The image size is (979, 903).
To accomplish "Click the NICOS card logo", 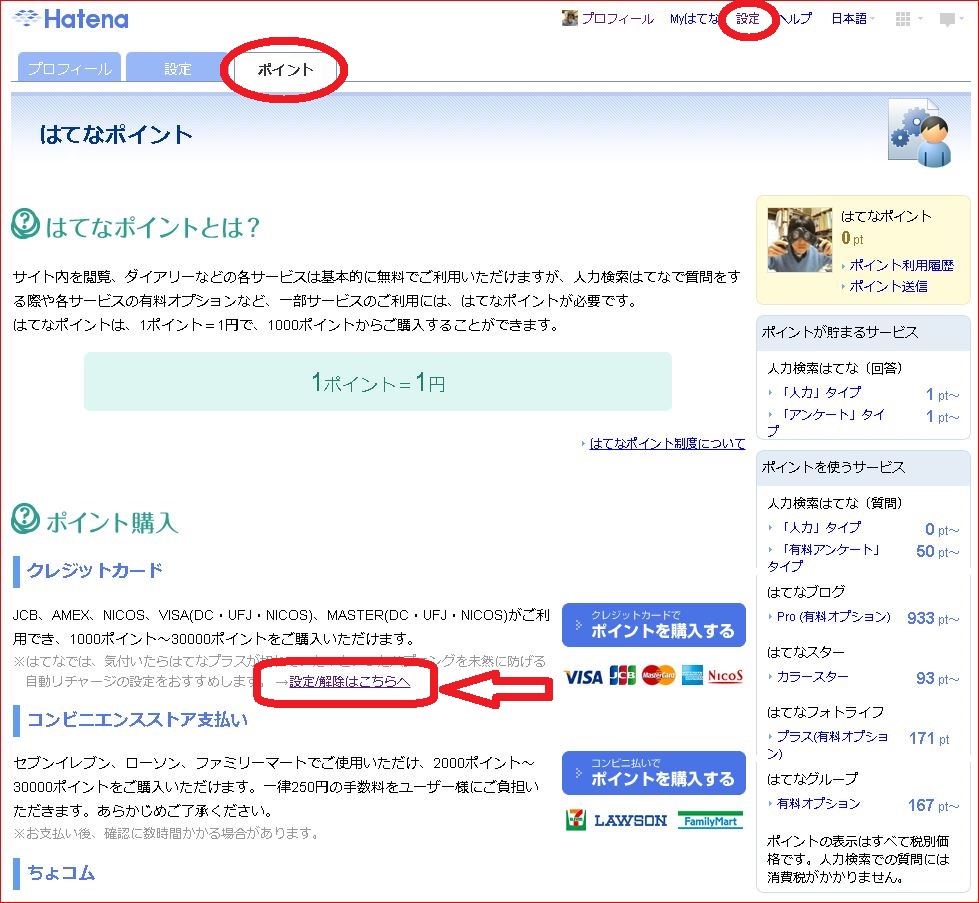I will tap(725, 675).
